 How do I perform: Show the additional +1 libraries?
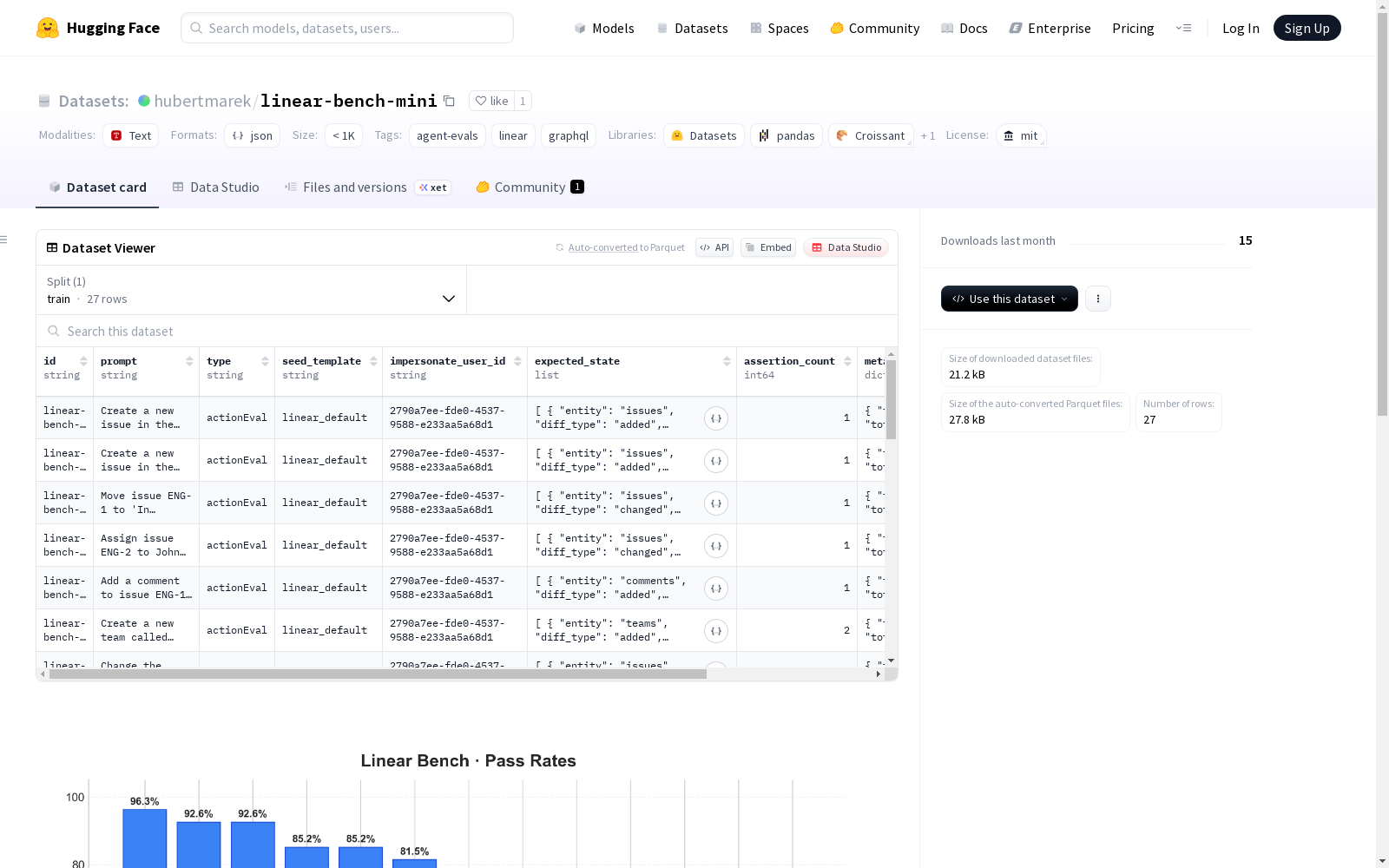(x=928, y=135)
